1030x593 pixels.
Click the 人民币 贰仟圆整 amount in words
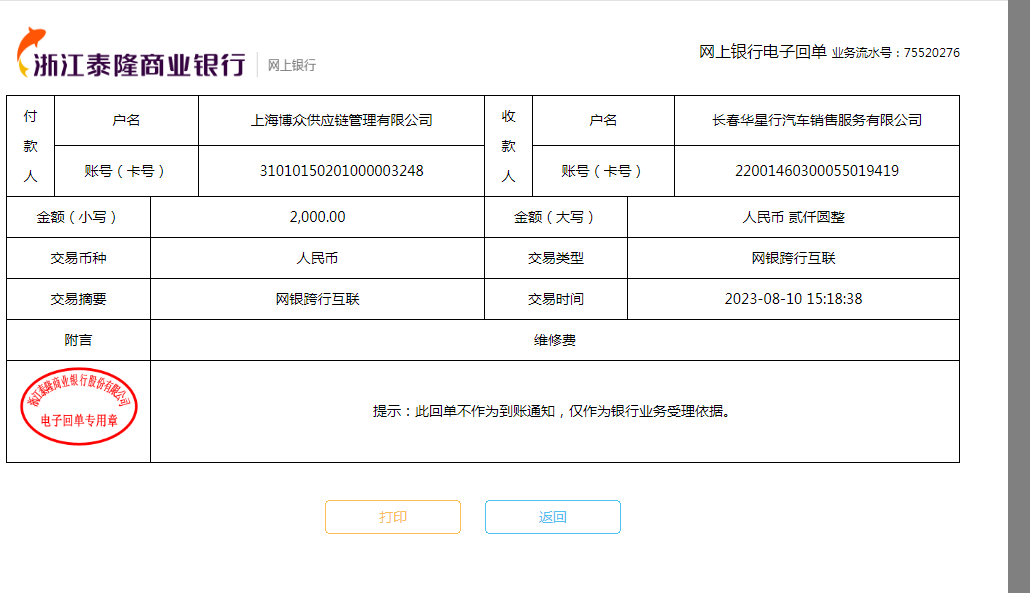point(793,217)
